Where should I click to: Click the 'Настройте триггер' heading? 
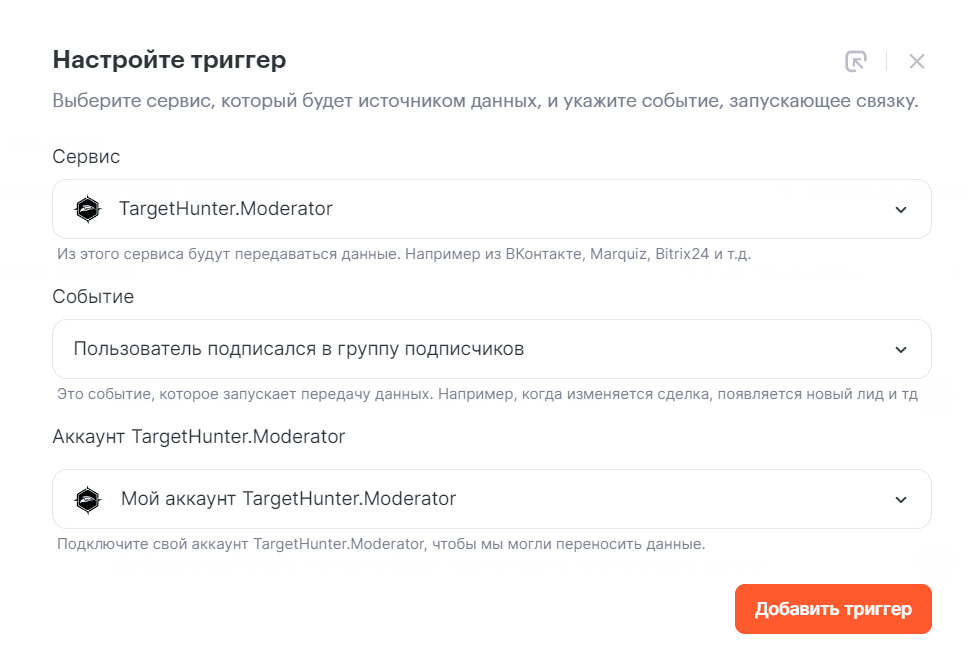tap(169, 60)
